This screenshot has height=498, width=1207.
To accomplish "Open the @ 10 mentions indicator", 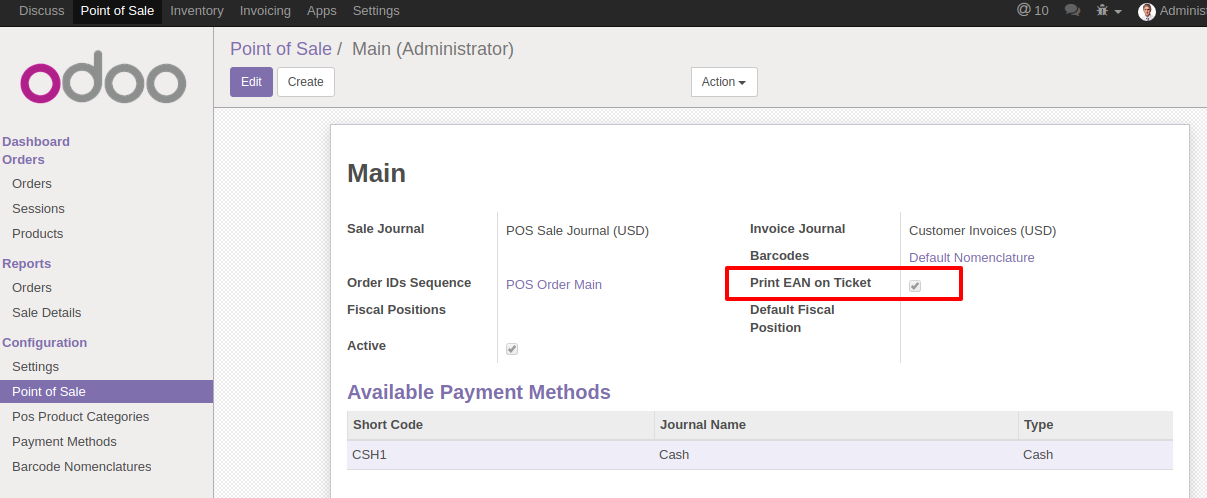I will pos(1032,11).
